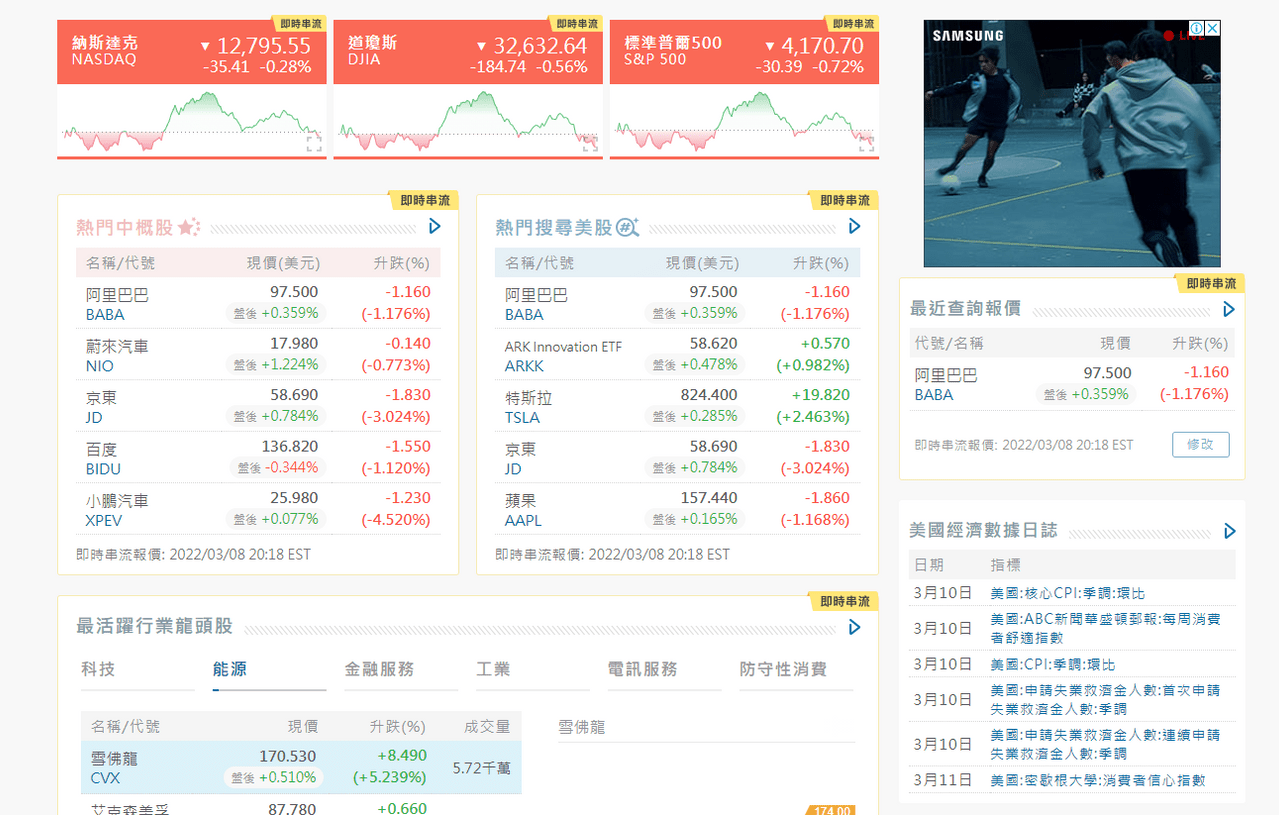Expand the S&P 500 chart to fullscreen
The image size is (1279, 815).
pyautogui.click(x=866, y=144)
